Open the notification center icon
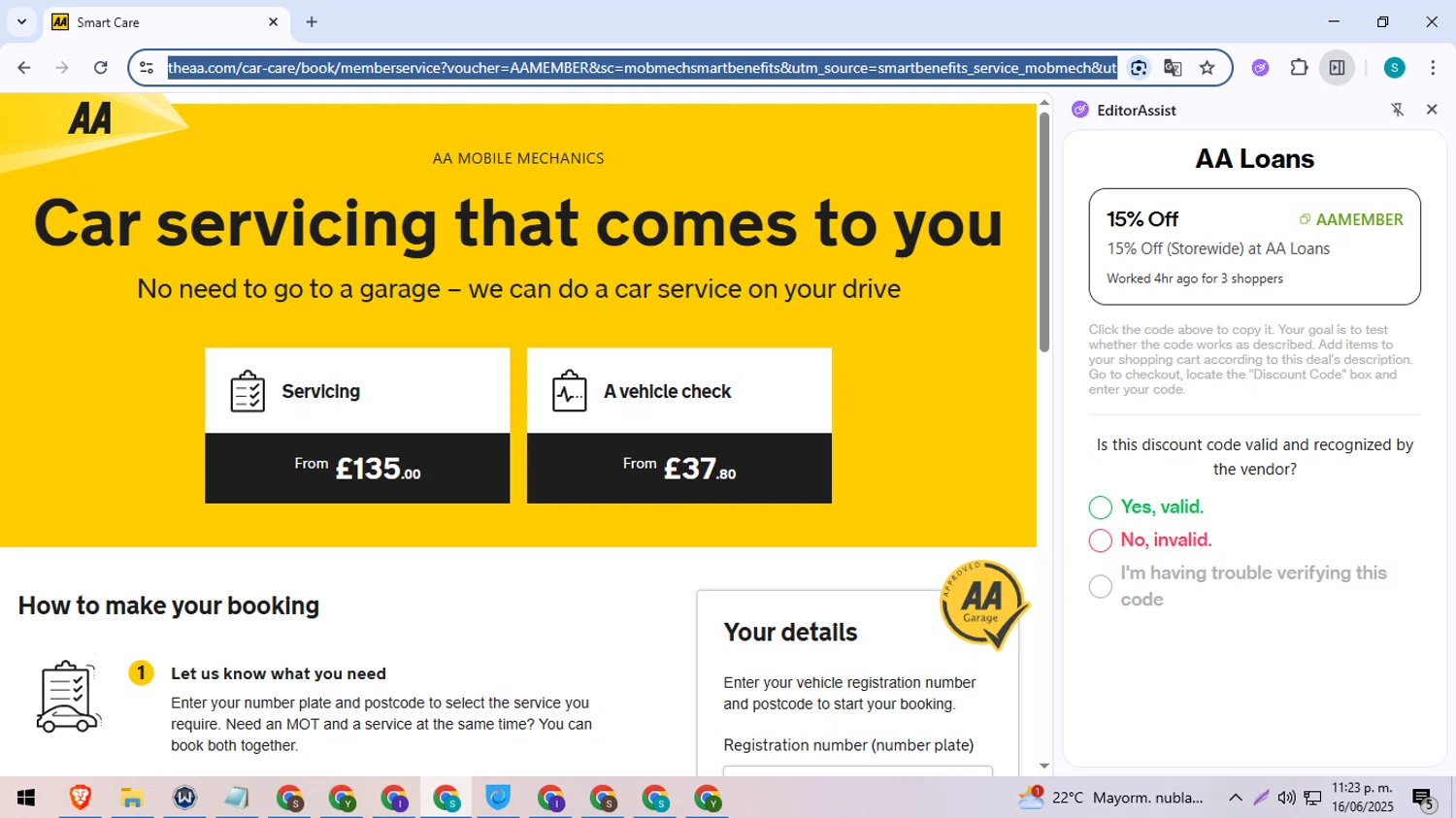This screenshot has height=818, width=1456. (1424, 799)
